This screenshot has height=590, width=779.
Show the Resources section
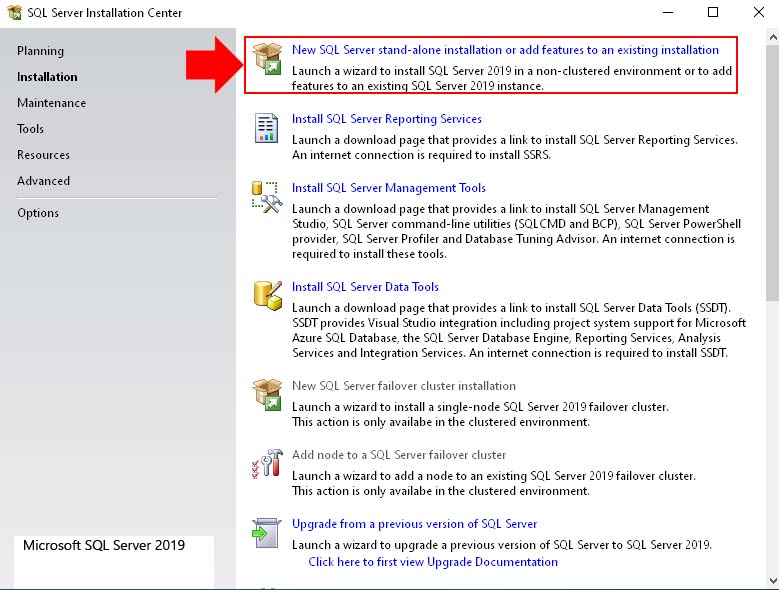43,155
